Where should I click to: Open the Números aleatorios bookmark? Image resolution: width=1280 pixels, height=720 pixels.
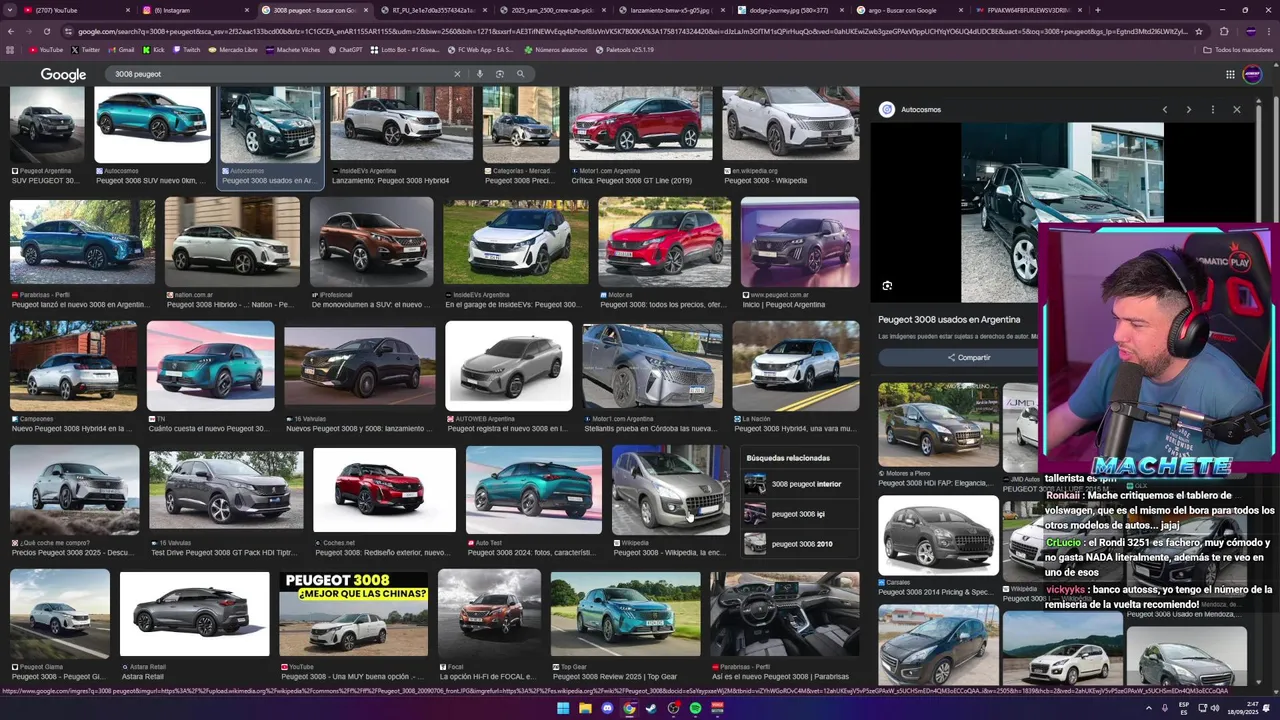556,49
